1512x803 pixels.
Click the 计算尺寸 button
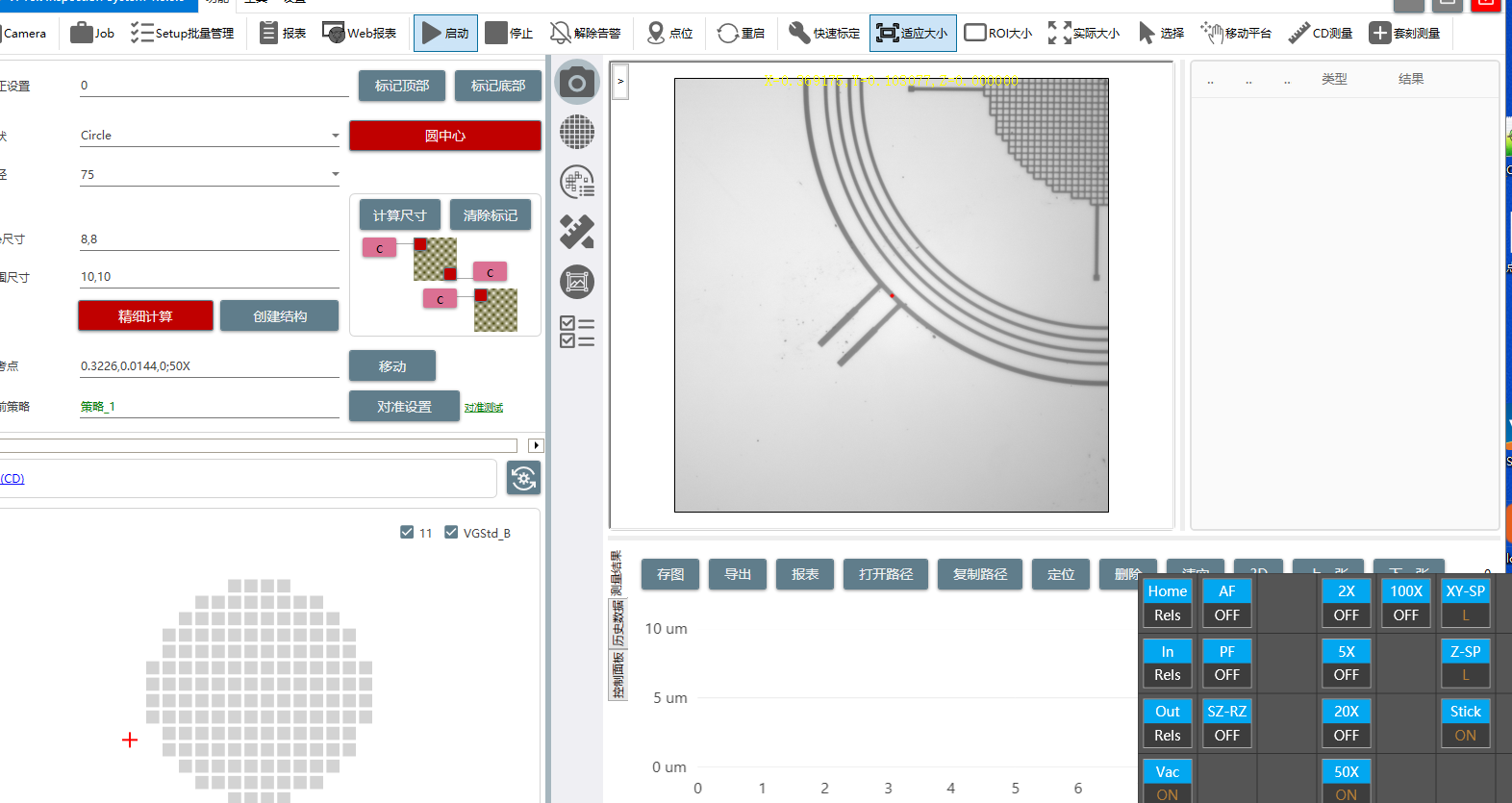coord(400,214)
